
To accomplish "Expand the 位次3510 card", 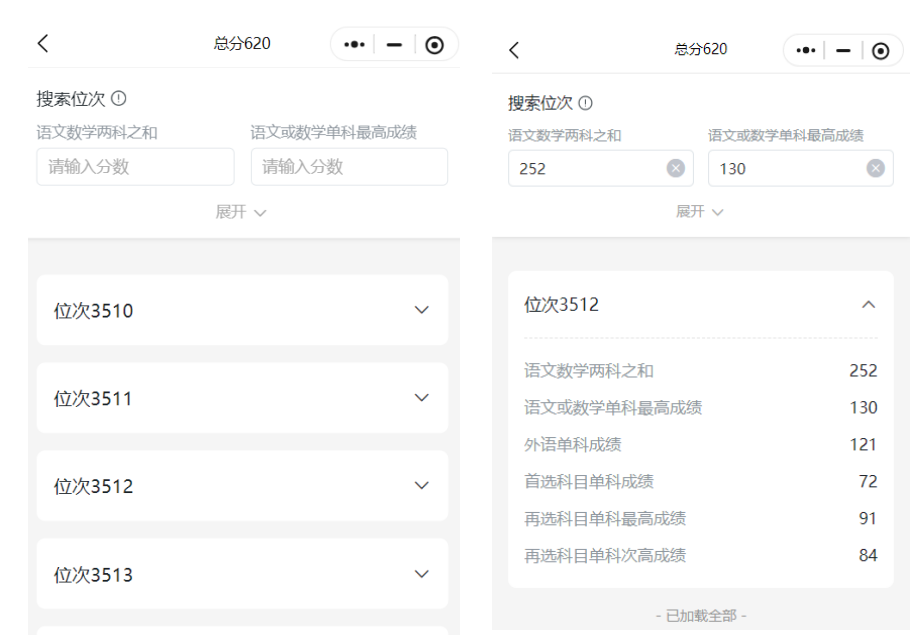I will pos(421,310).
